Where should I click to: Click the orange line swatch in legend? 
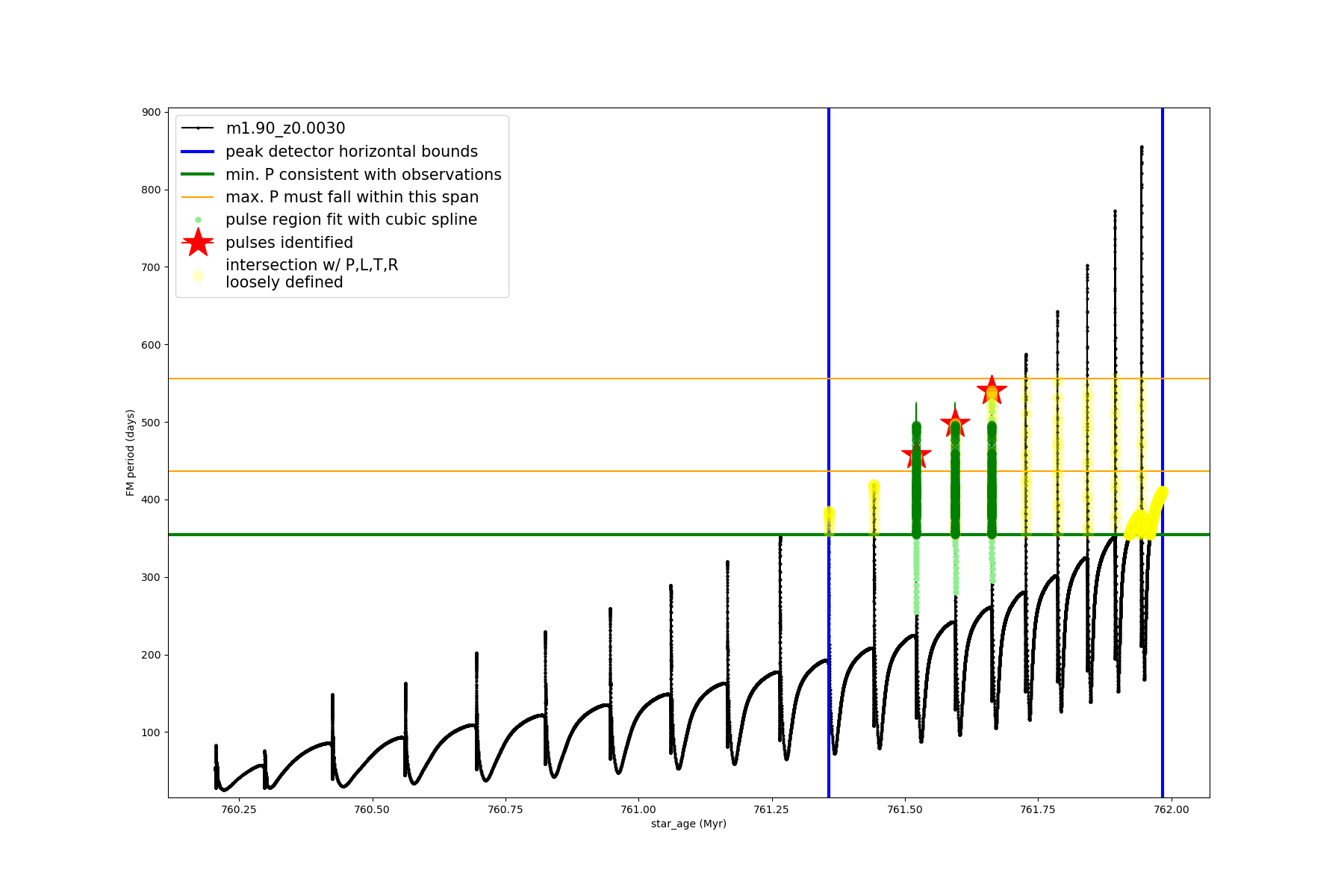[198, 197]
